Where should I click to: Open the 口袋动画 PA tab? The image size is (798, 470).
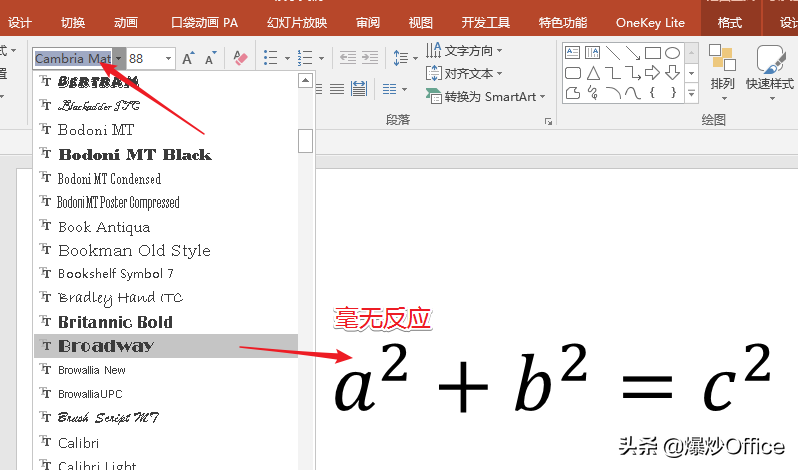[204, 23]
